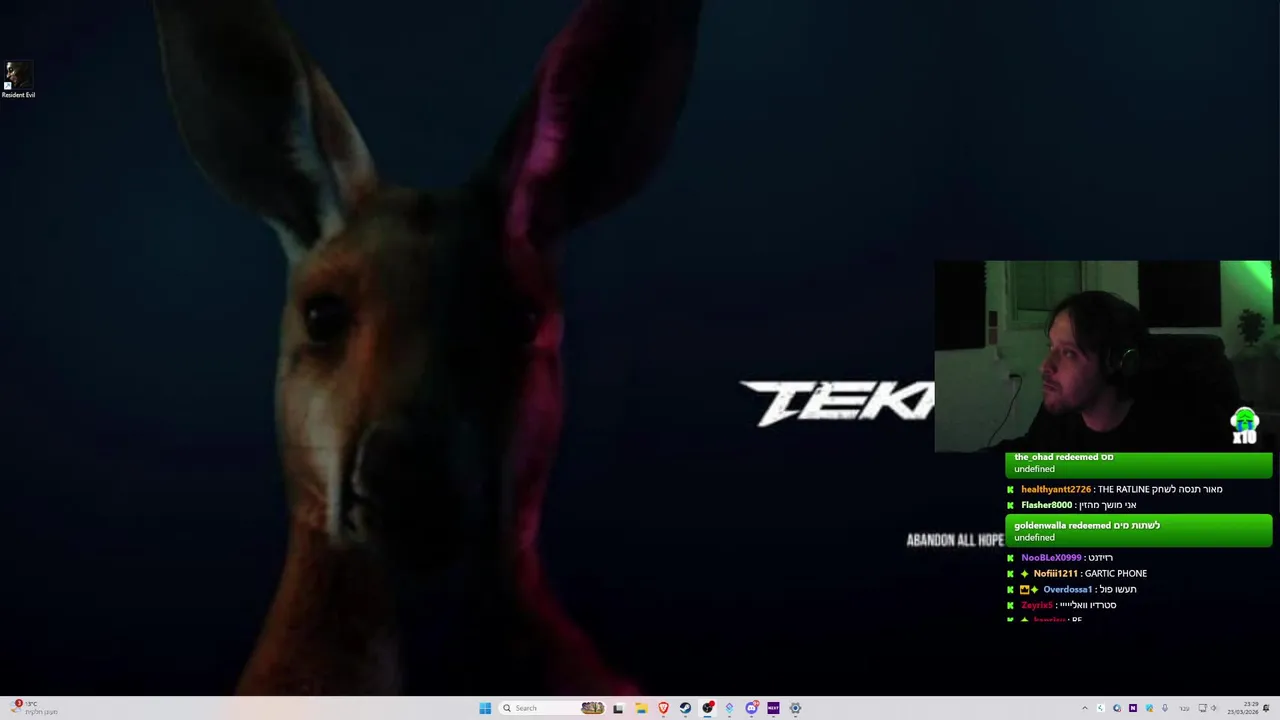
Task: Click the streamer webcam overlay
Action: coord(1103,357)
